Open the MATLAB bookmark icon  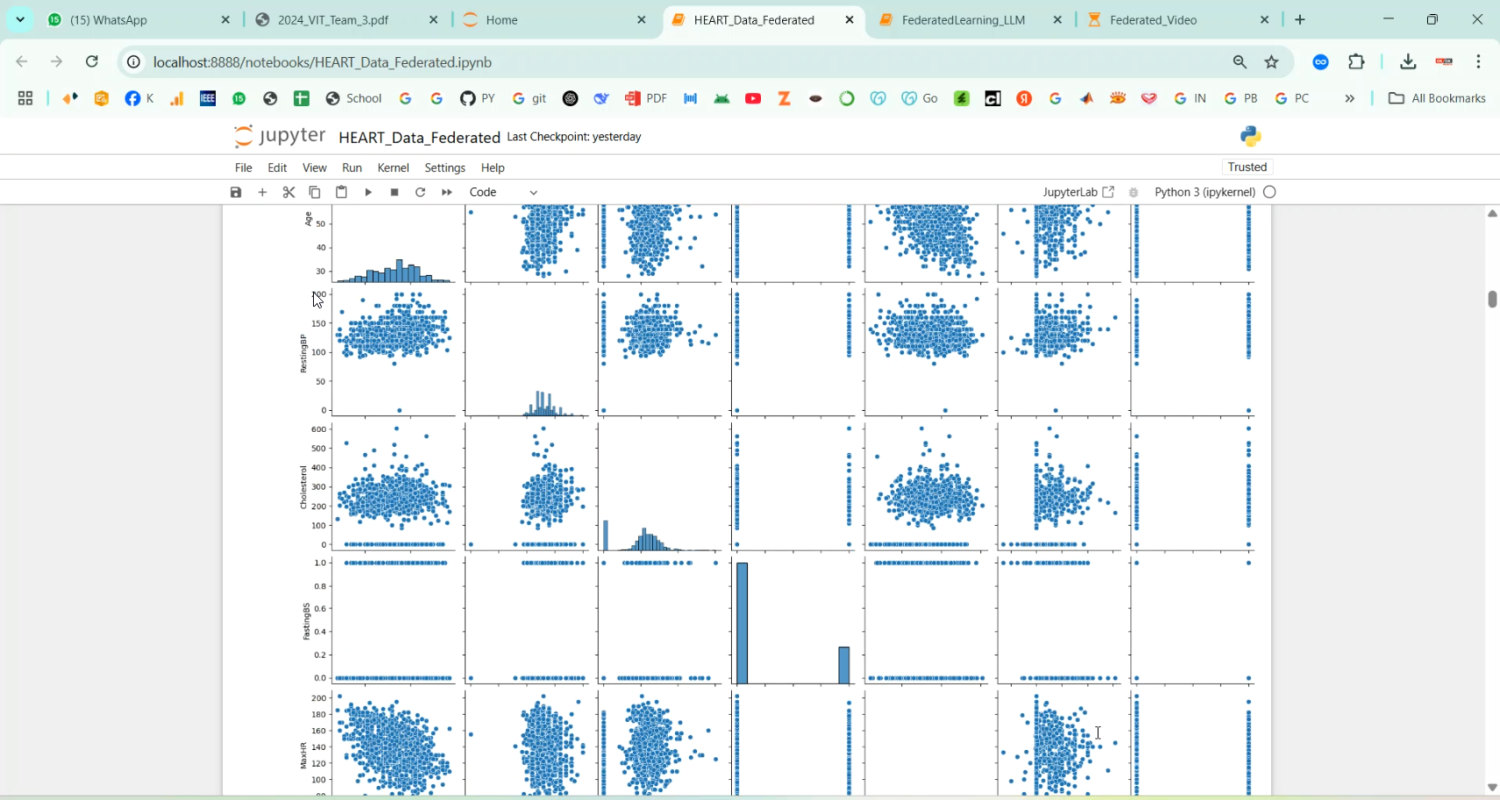tap(1086, 98)
